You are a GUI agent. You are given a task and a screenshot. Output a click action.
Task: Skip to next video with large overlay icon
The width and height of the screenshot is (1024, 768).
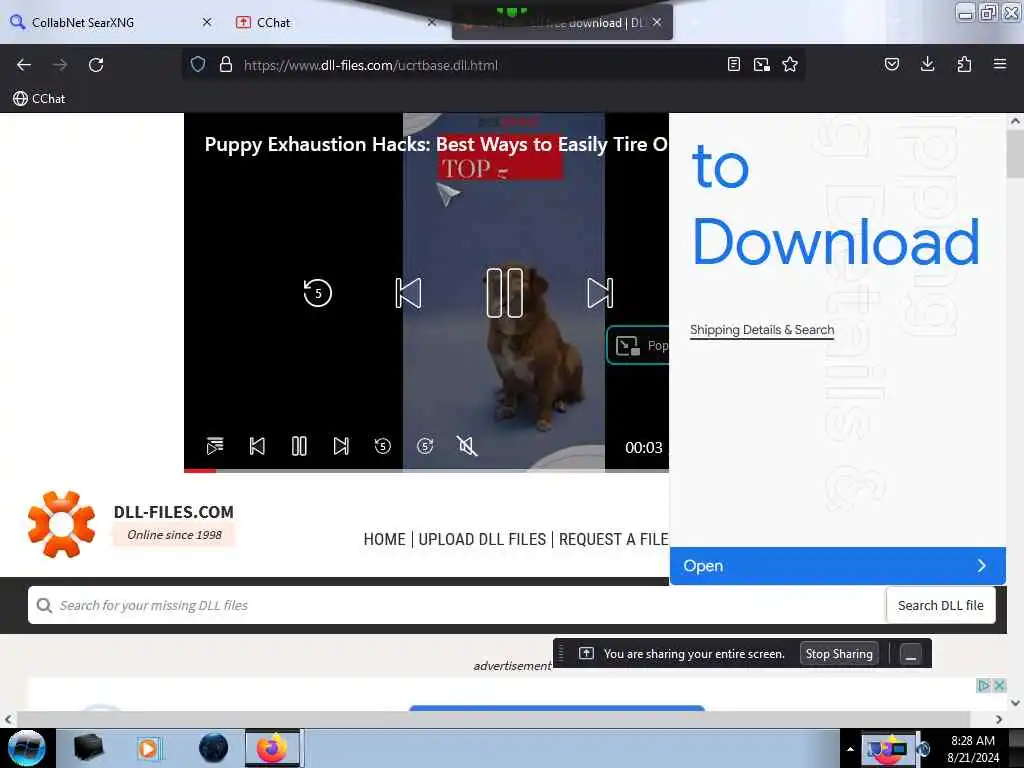pyautogui.click(x=600, y=293)
